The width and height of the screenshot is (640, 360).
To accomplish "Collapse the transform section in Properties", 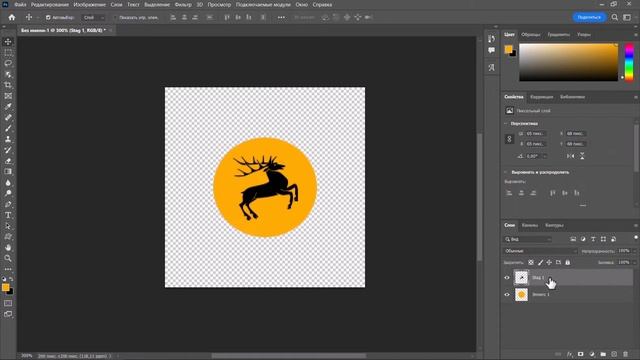I will (506, 123).
